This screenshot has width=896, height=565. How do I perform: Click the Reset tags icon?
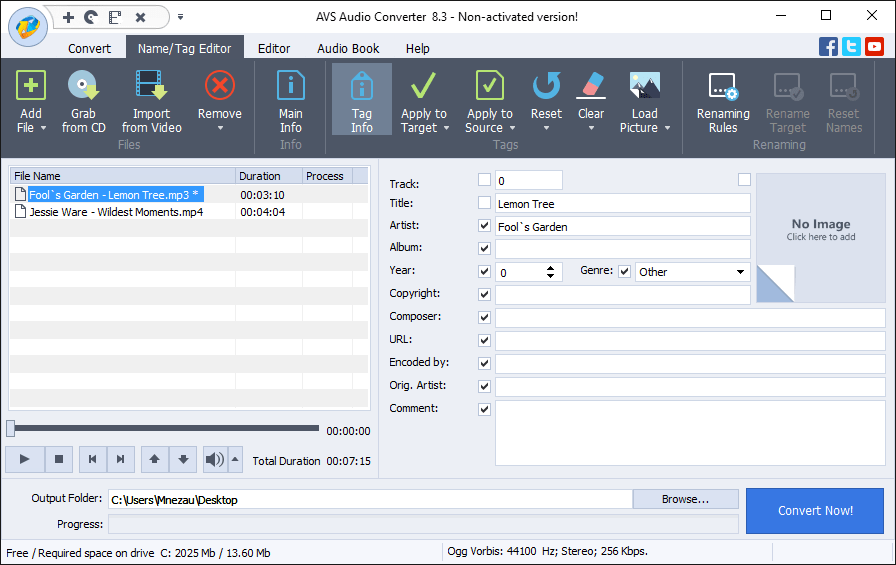[x=546, y=86]
